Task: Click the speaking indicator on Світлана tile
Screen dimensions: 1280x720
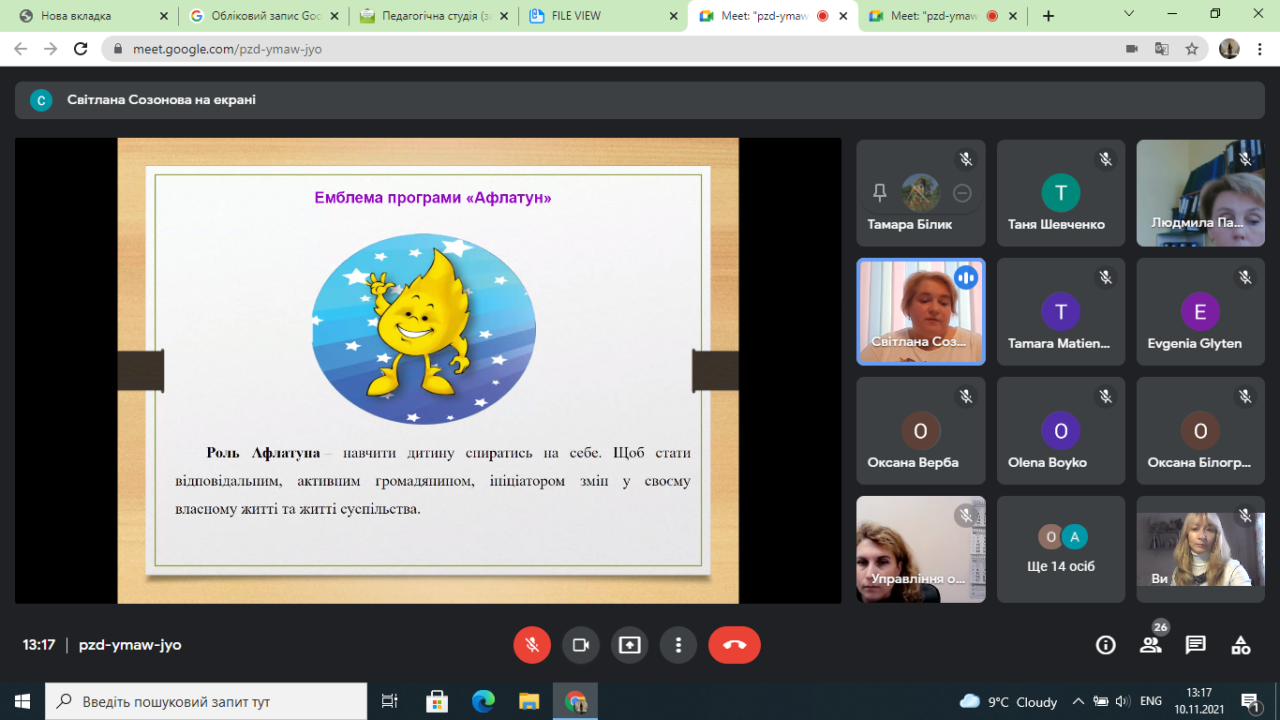Action: [x=966, y=278]
